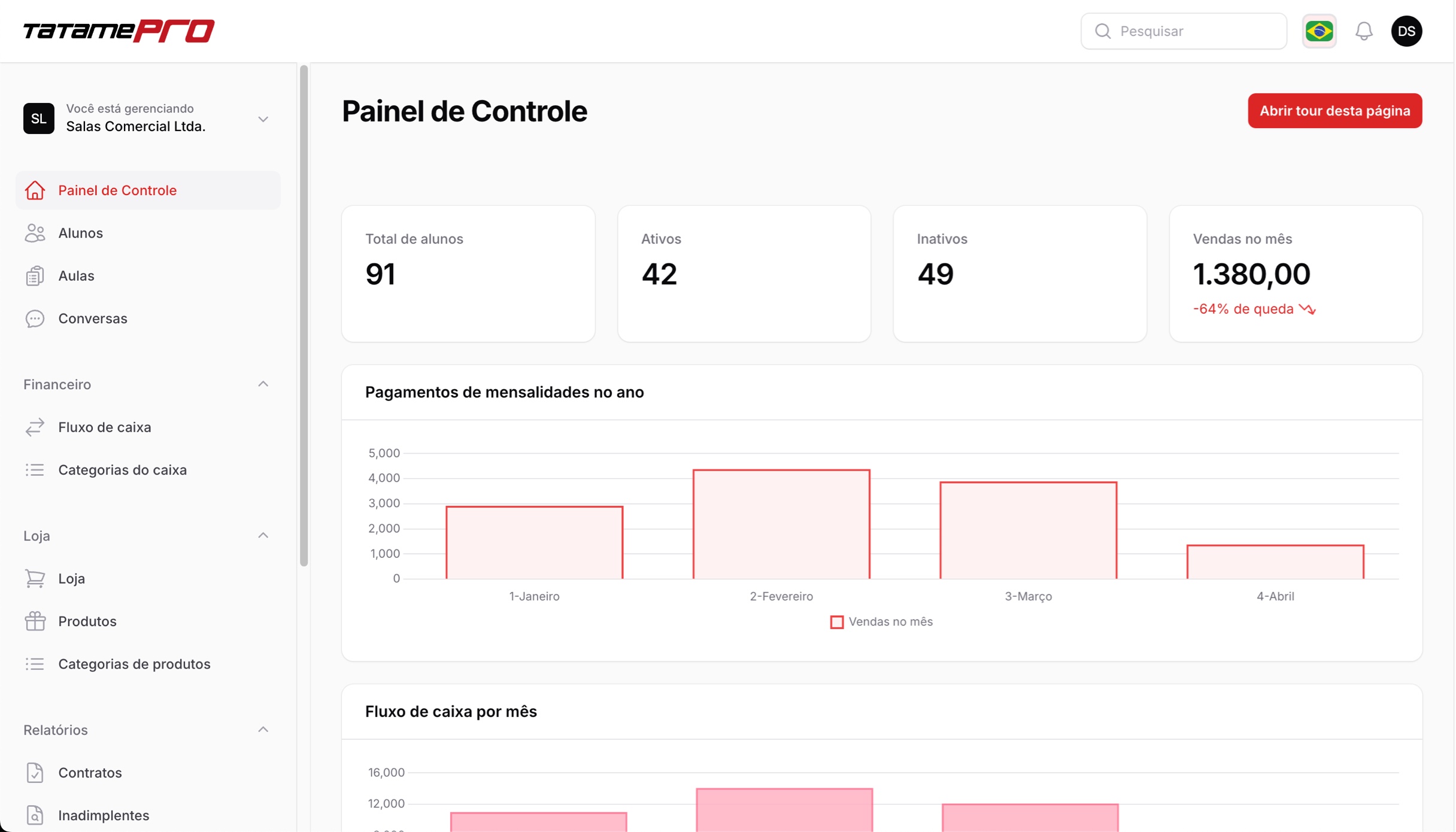
Task: Go to Contratos report page
Action: 90,773
